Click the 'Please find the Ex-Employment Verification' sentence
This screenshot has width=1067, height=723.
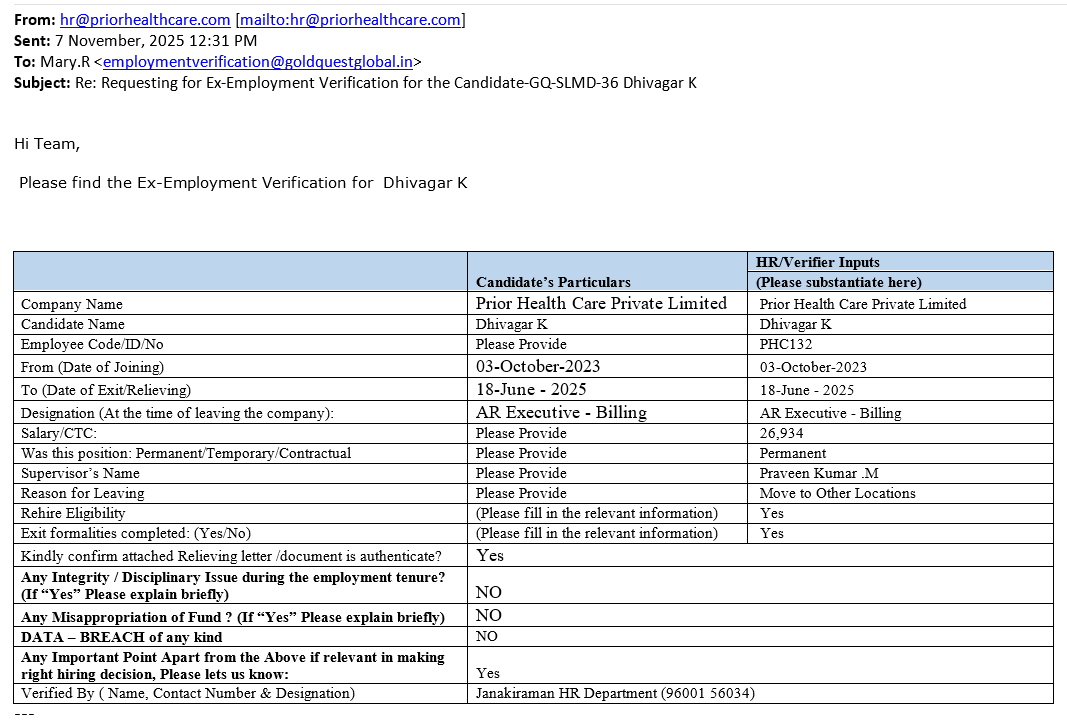[x=243, y=183]
